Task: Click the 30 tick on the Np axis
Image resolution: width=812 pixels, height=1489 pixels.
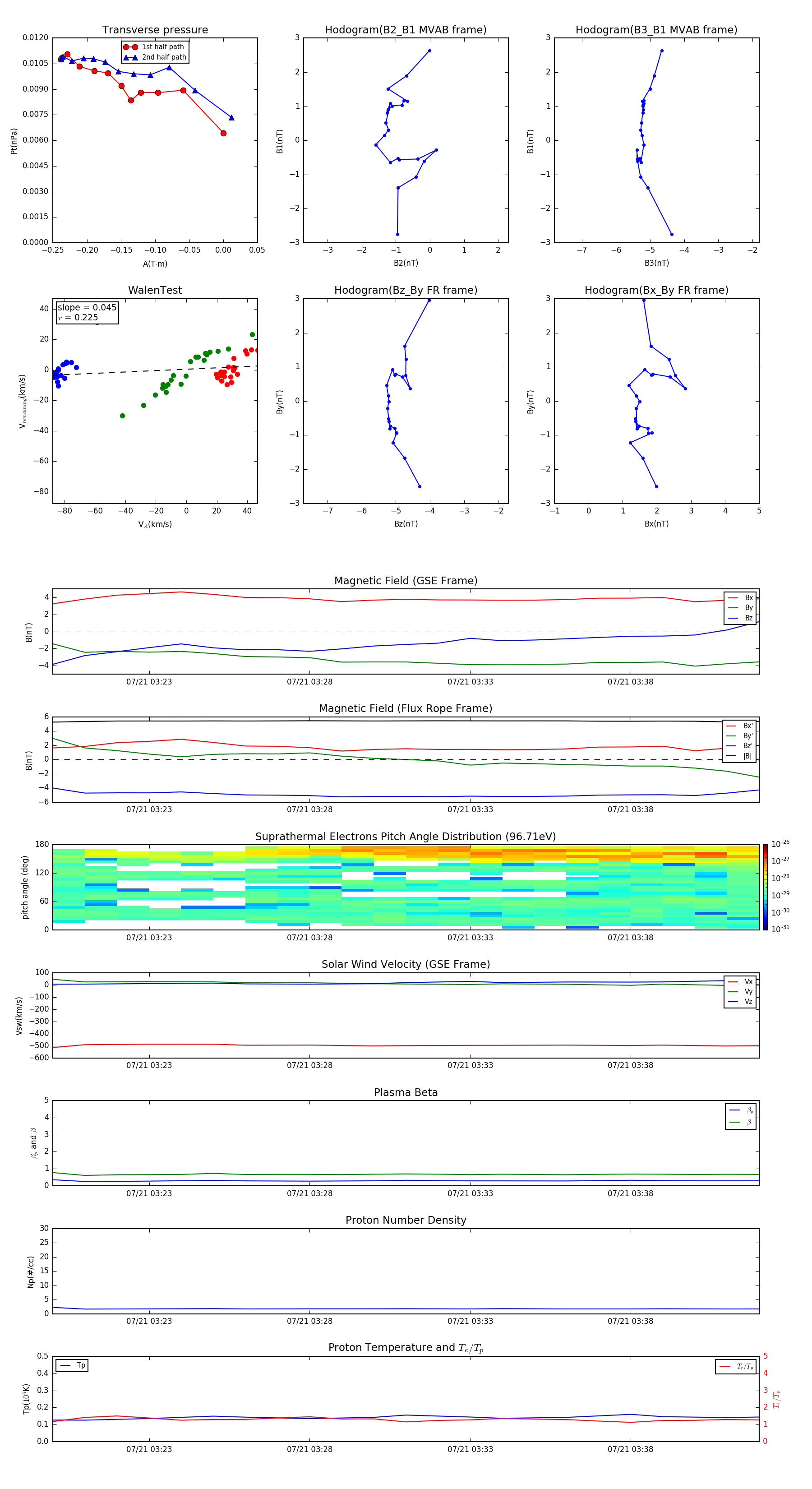Action: click(44, 1228)
